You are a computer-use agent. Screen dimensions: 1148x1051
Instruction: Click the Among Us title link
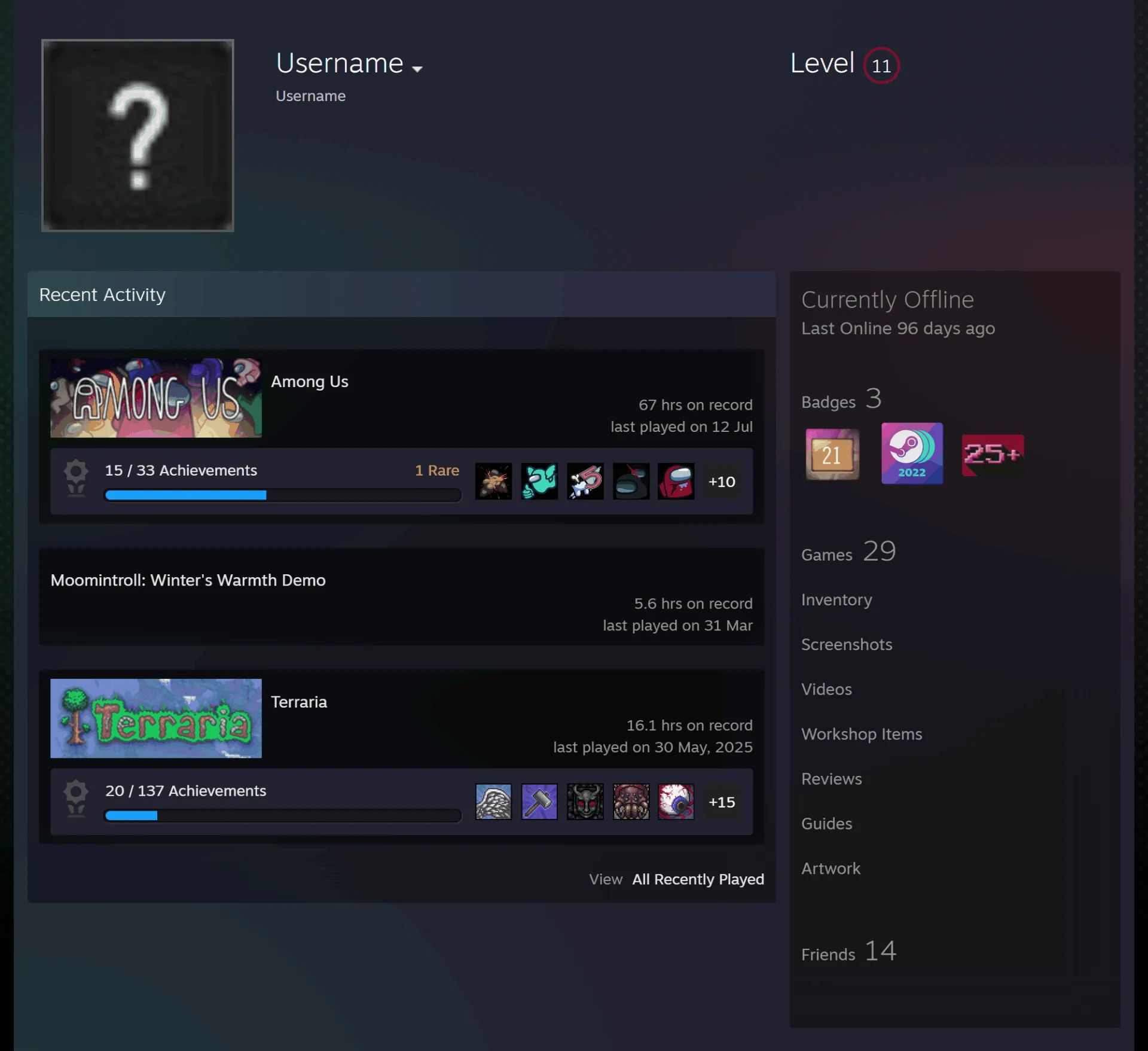(x=310, y=381)
